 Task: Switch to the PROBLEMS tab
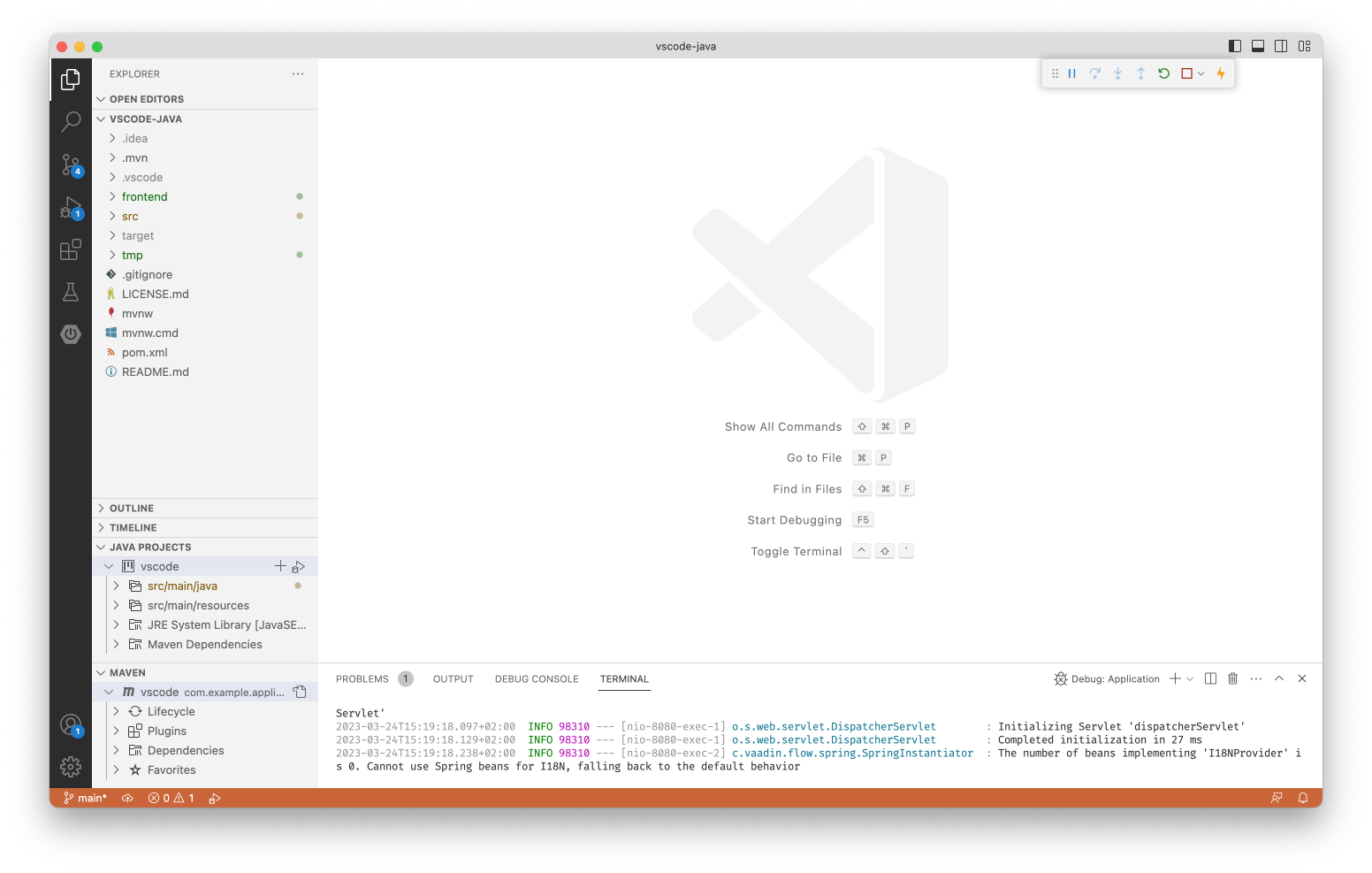coord(362,679)
